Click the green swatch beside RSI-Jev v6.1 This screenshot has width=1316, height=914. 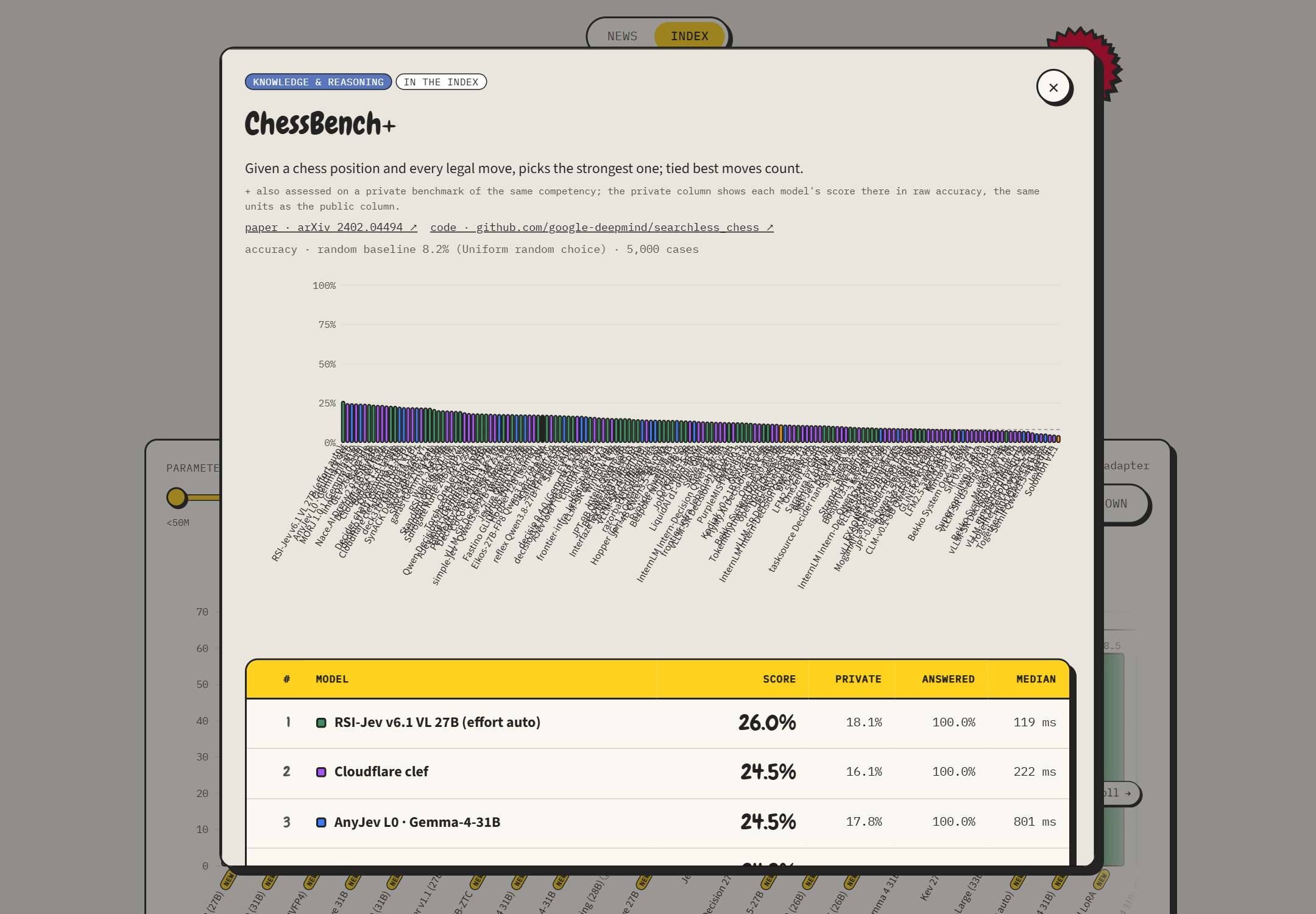coord(321,723)
